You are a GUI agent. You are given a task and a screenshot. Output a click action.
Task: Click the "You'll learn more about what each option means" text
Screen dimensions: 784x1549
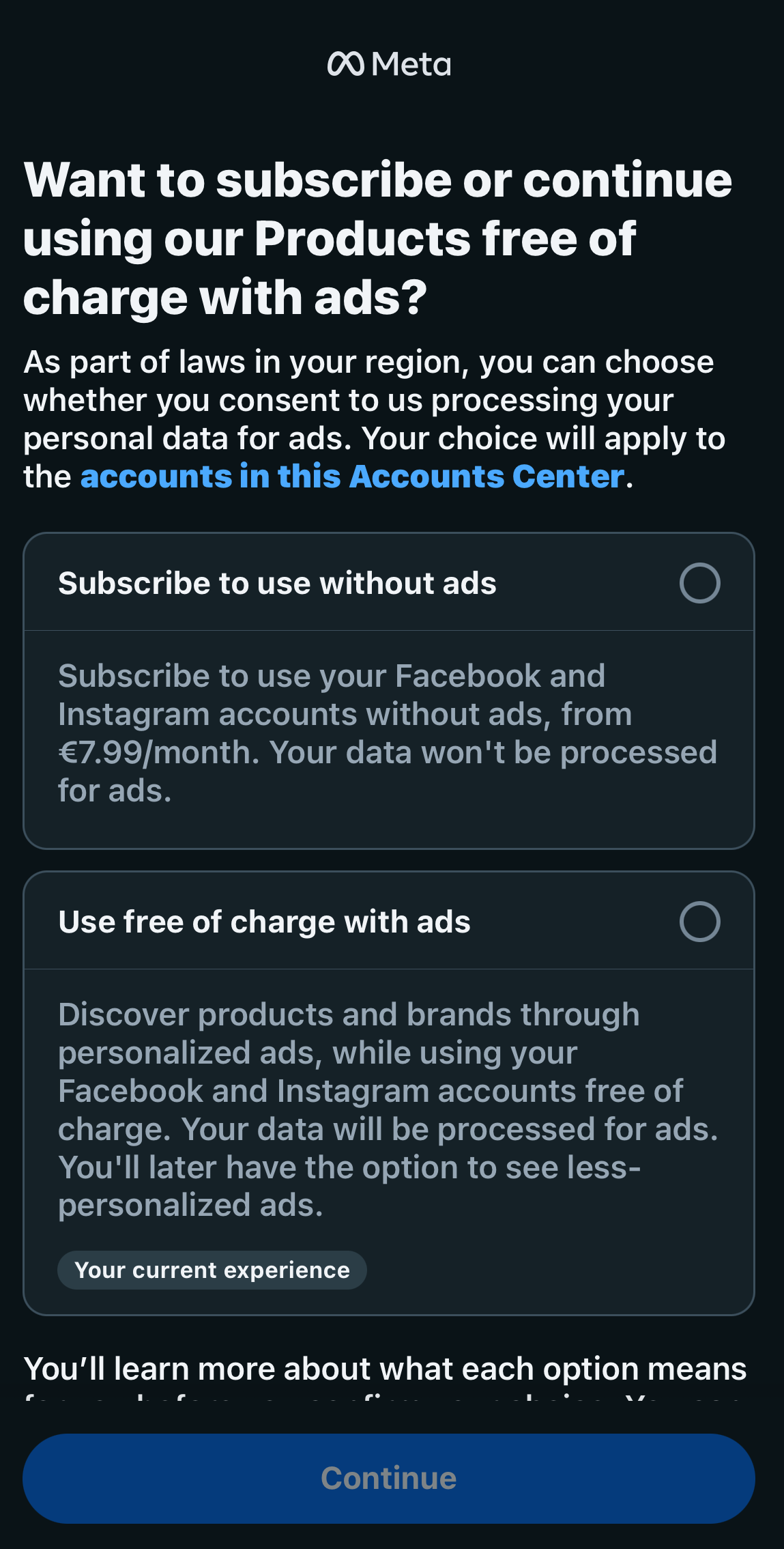coord(385,1369)
